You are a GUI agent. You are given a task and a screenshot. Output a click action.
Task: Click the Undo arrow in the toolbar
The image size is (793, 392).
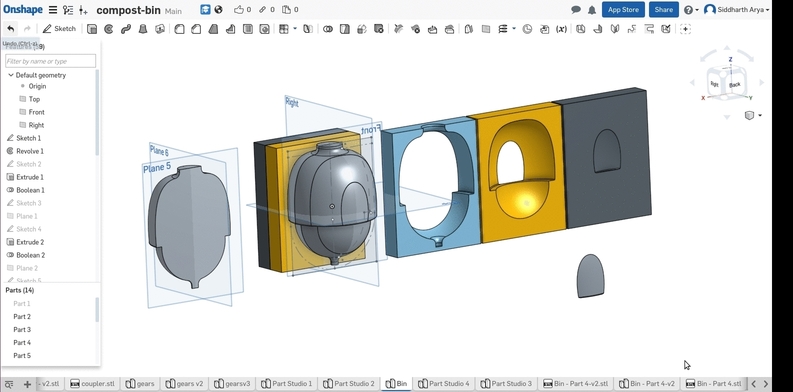click(10, 29)
